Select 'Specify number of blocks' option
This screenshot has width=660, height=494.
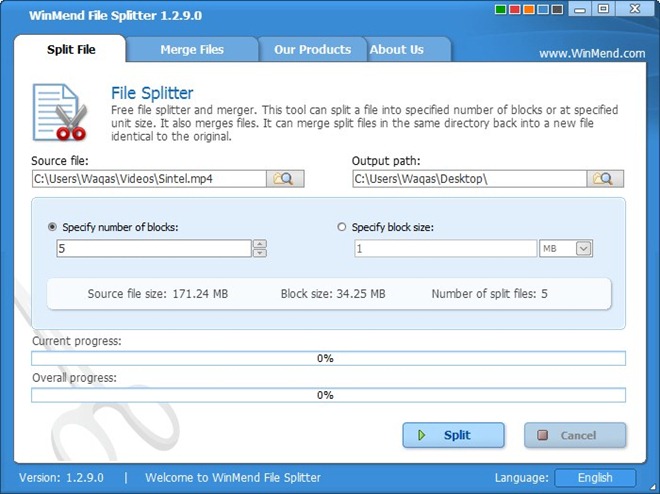point(53,227)
